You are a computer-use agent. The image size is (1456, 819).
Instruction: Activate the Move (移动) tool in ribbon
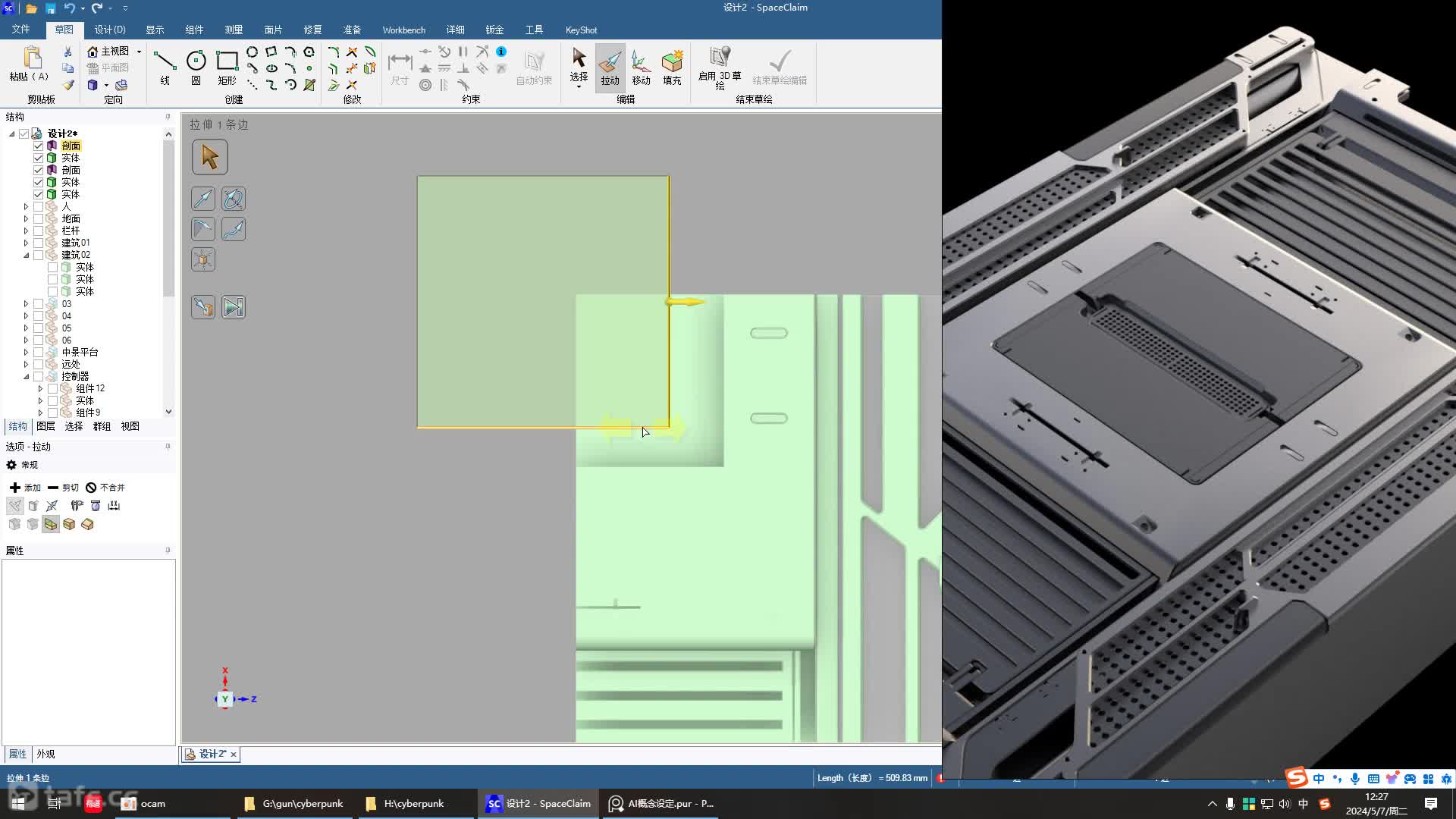(641, 67)
